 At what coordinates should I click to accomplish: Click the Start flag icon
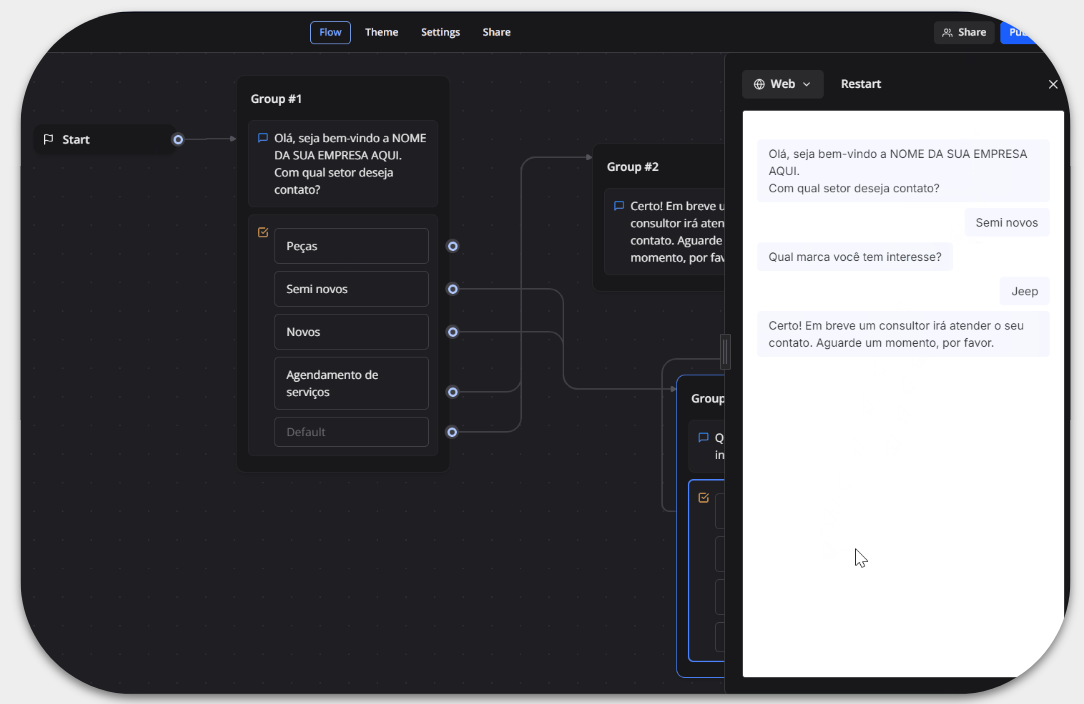click(49, 140)
